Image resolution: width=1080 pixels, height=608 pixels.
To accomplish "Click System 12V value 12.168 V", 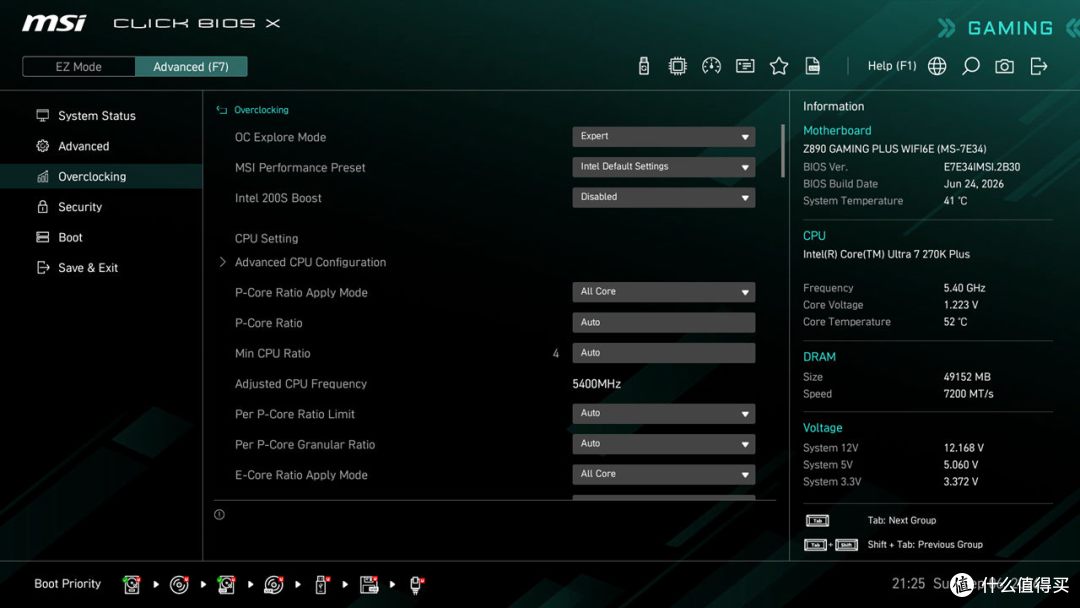I will (964, 448).
